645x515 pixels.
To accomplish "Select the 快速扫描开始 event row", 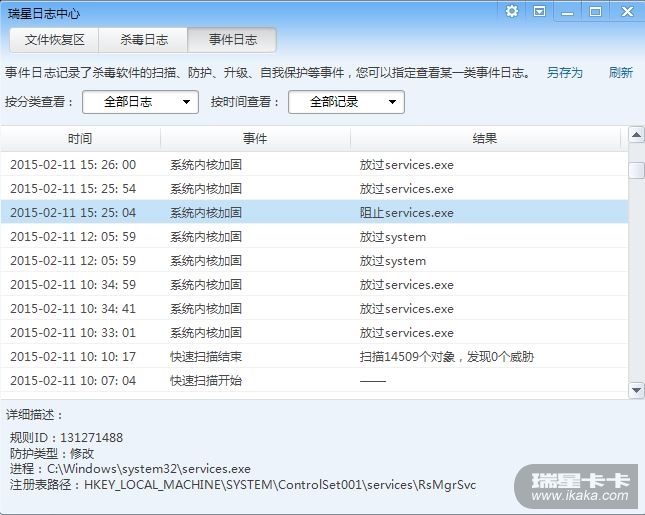I will (x=314, y=380).
